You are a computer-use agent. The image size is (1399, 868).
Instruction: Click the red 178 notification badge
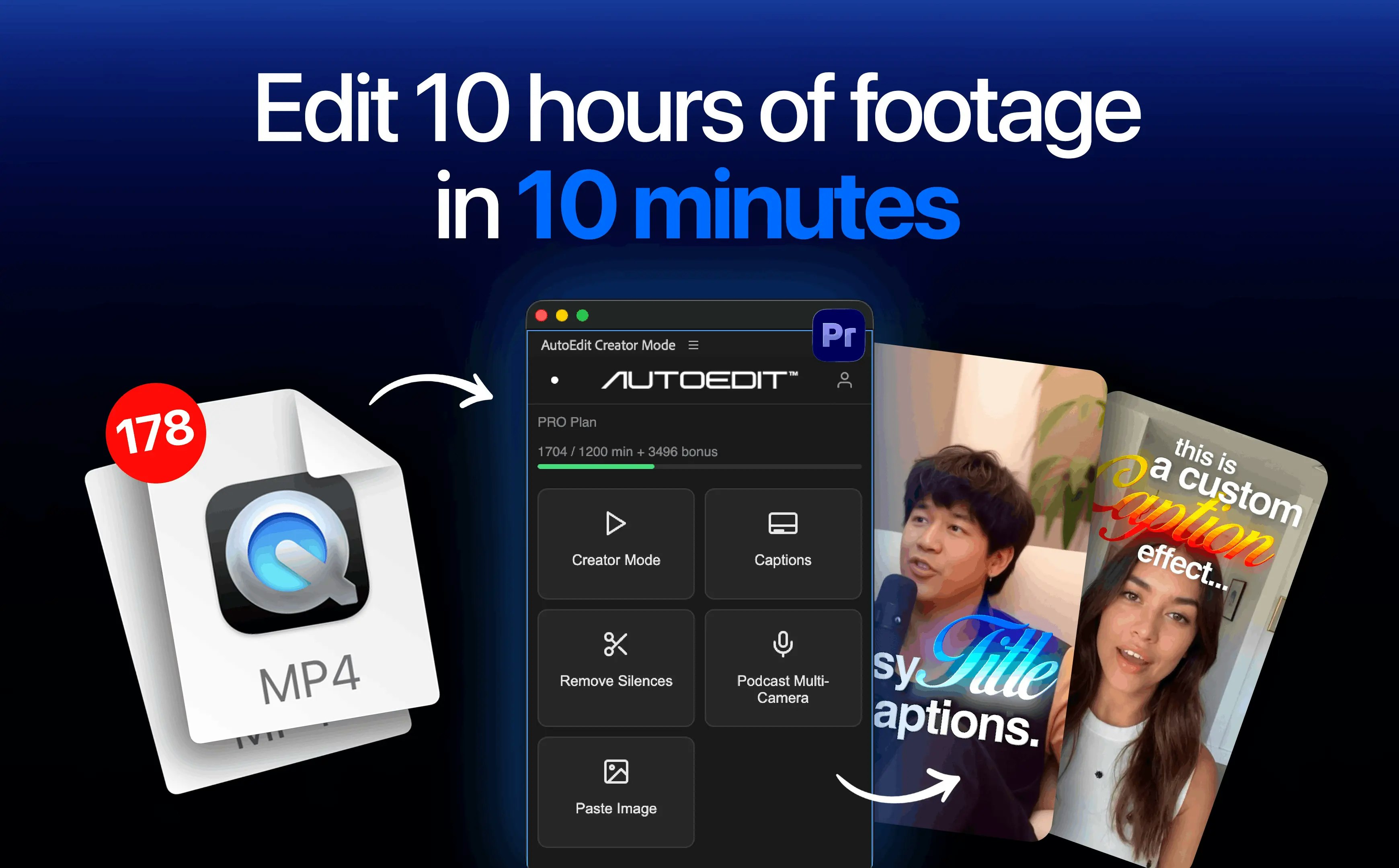tap(156, 433)
